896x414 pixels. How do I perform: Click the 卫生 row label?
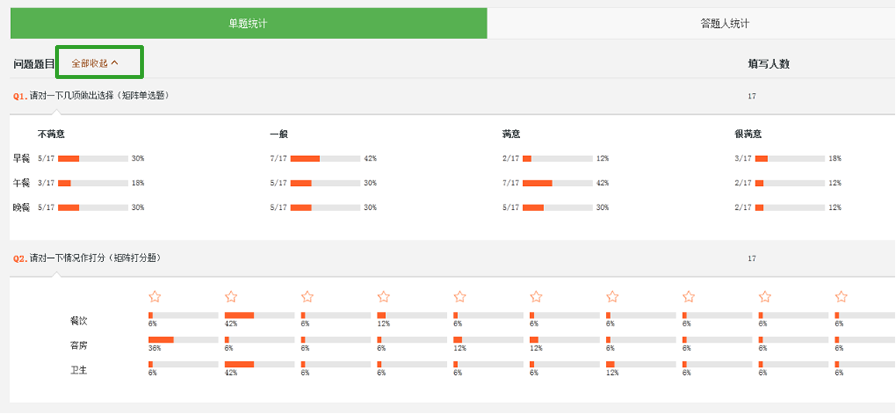point(78,370)
